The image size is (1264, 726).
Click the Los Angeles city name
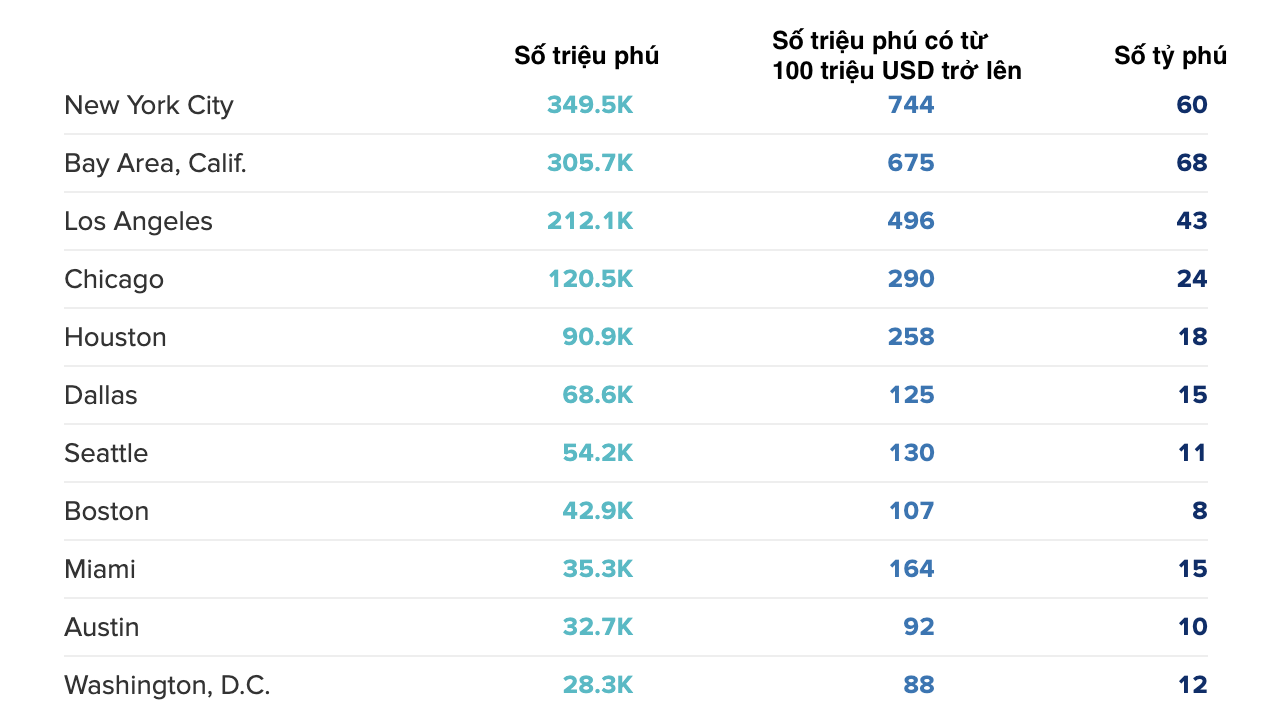coord(138,221)
